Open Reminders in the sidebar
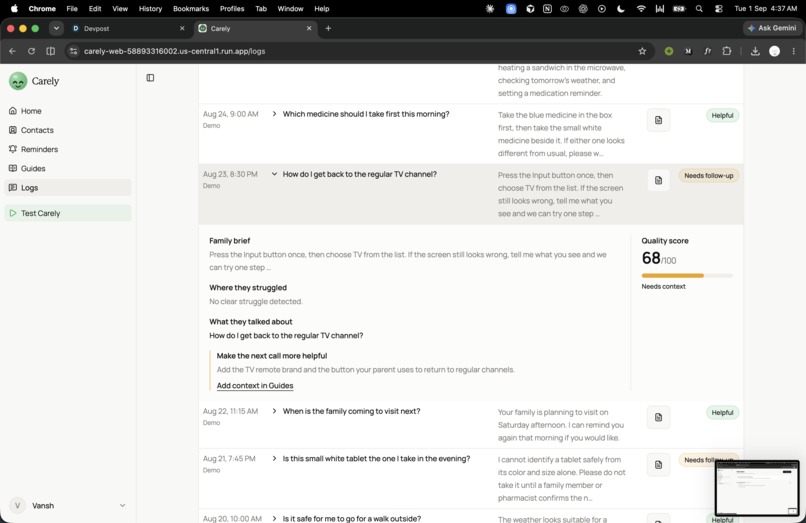 68,149
